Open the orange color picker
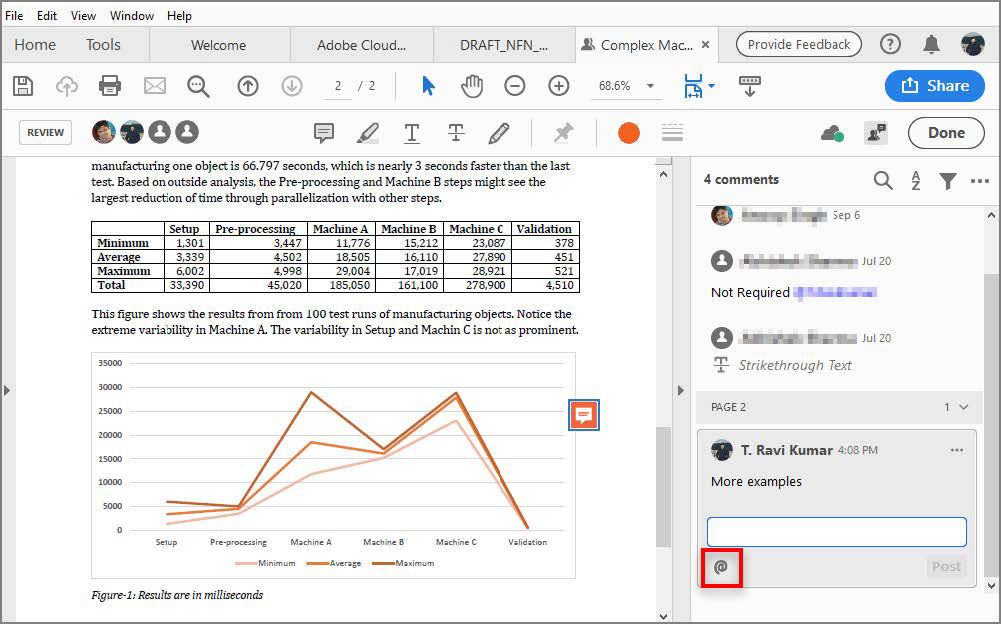 [629, 133]
